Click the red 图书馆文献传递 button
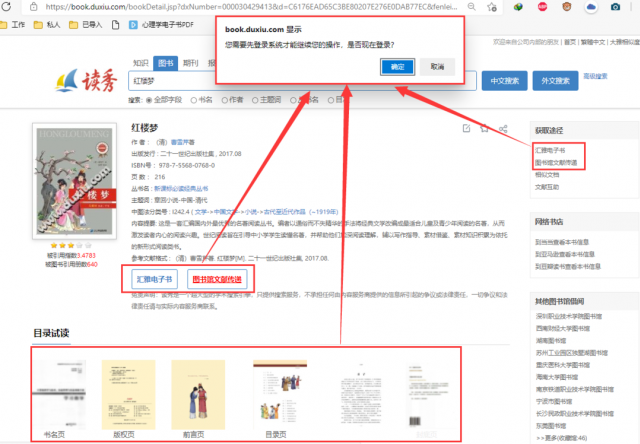This screenshot has width=640, height=444. click(217, 279)
